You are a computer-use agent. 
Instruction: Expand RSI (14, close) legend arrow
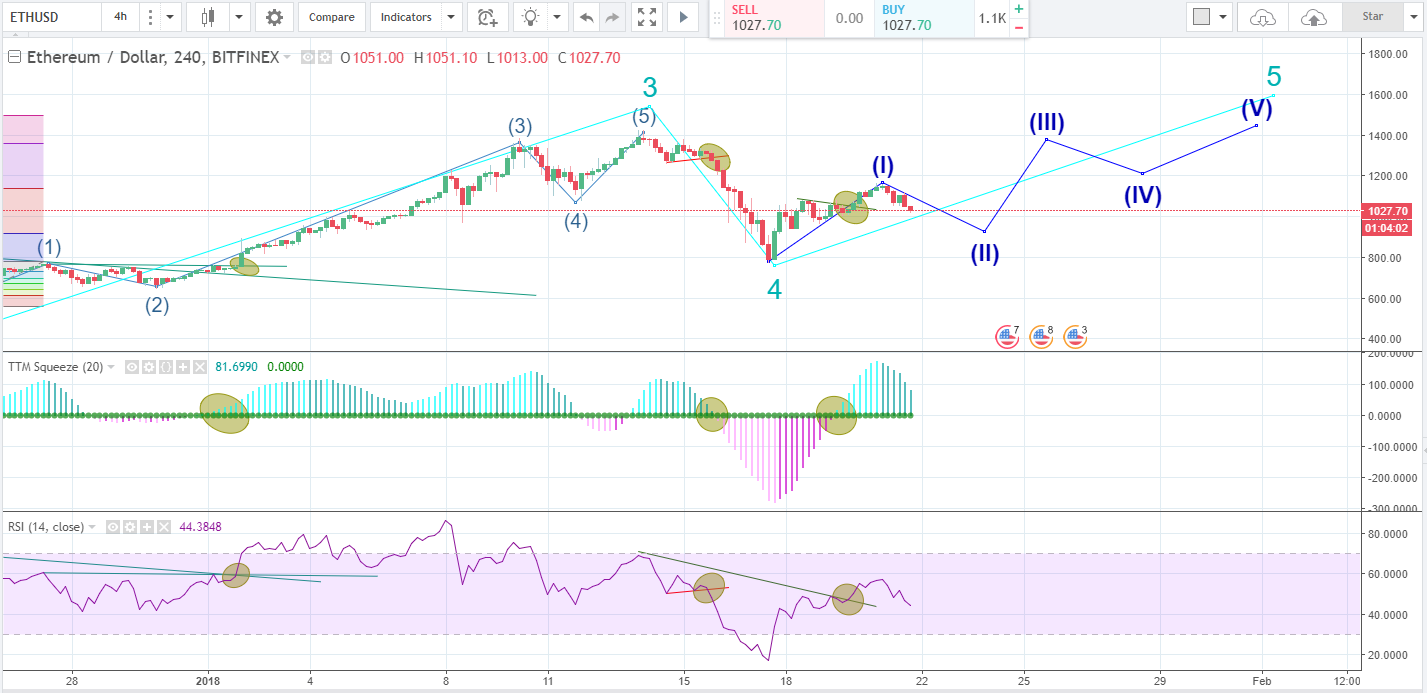[x=92, y=526]
